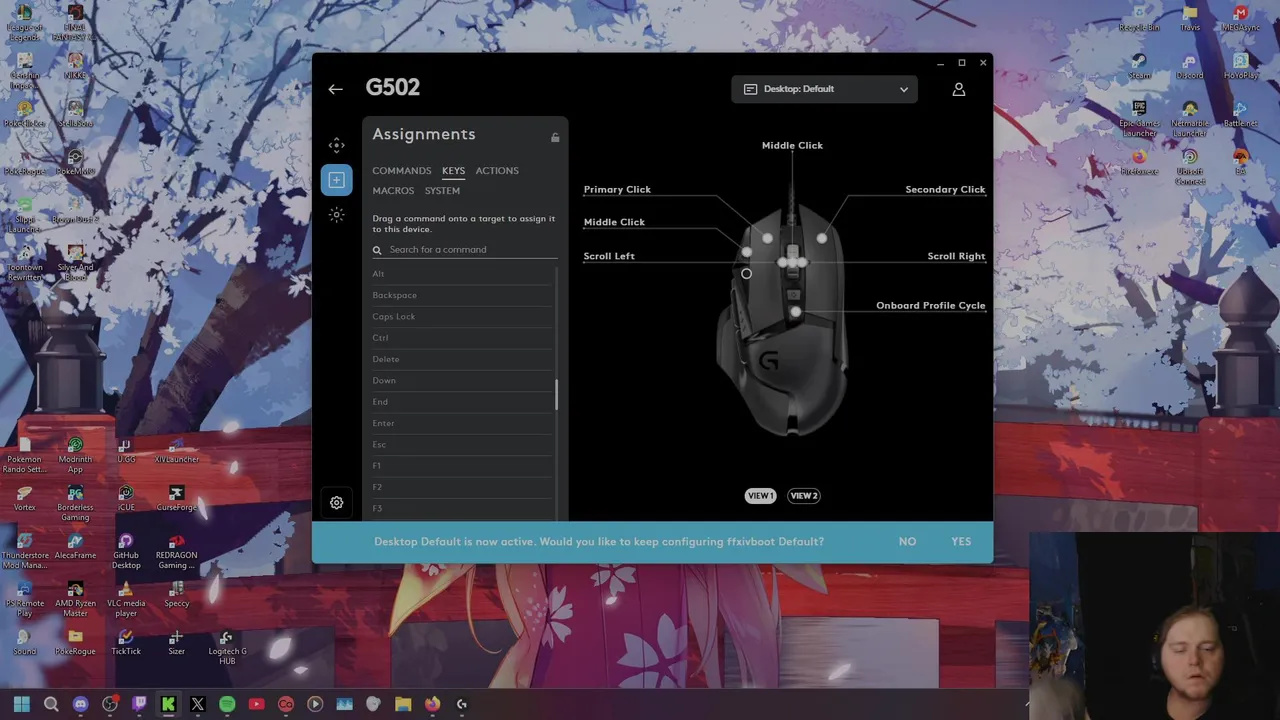
Task: Switch to the ACTIONS tab
Action: point(497,171)
